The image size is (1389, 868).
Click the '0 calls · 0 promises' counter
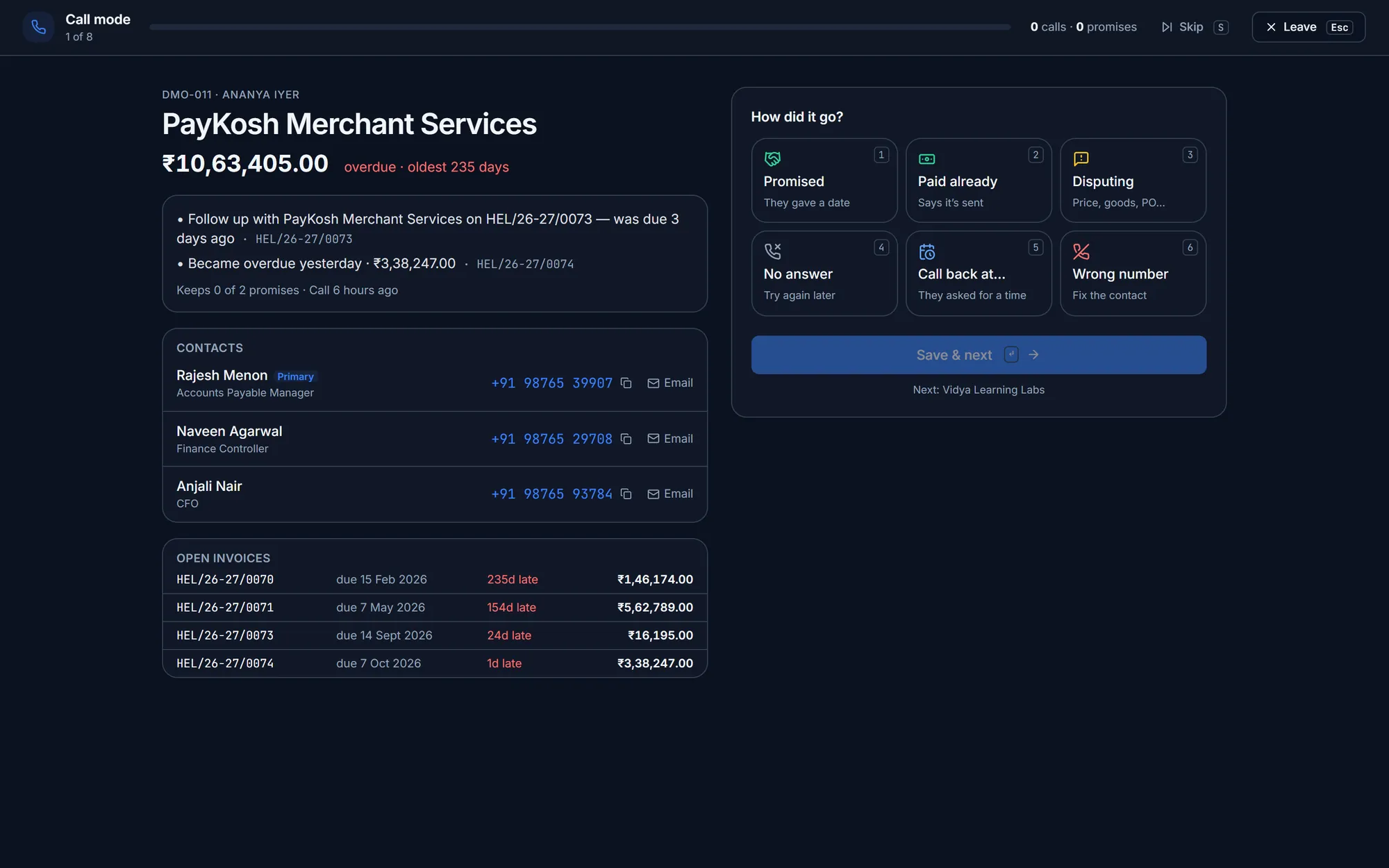point(1083,27)
